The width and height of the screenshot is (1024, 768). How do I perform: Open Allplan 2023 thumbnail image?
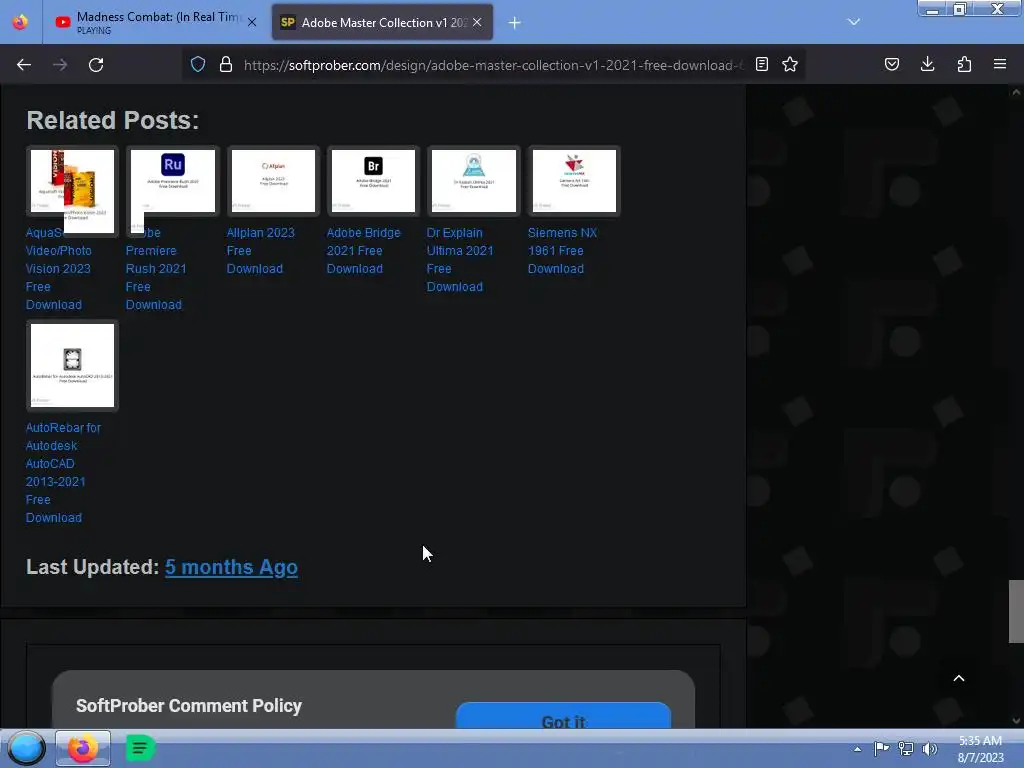273,181
